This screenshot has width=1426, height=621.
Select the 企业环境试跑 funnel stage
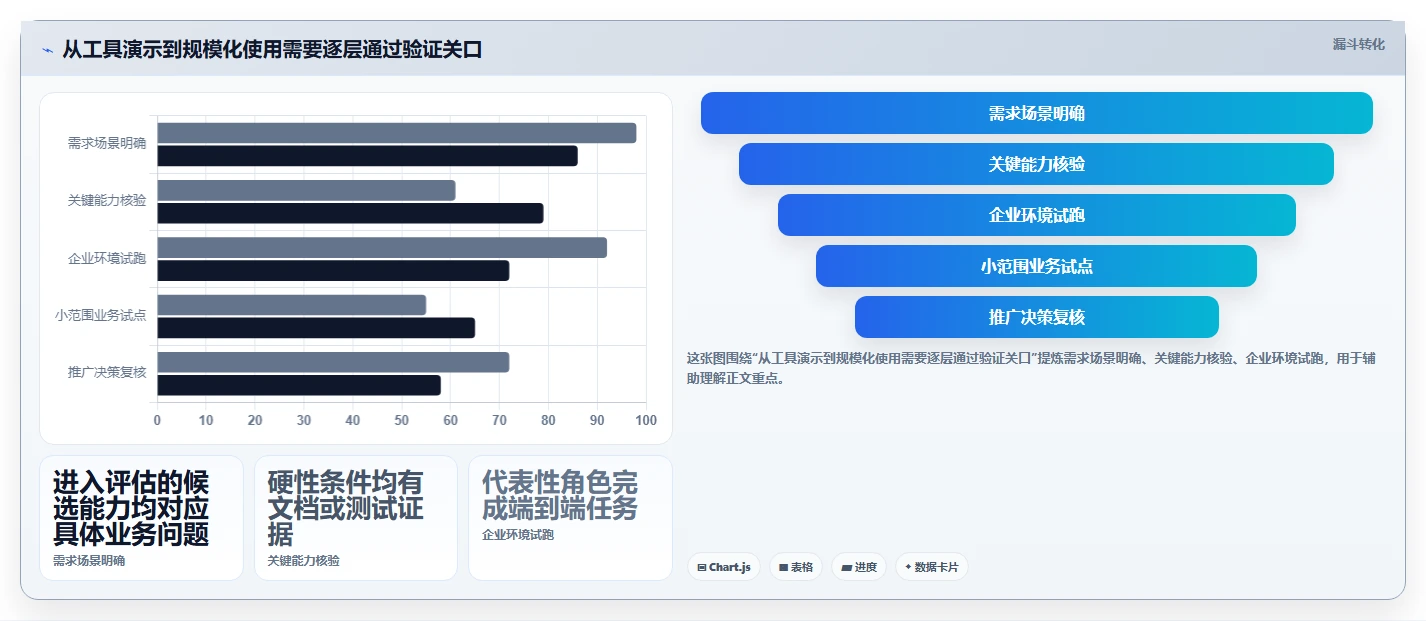tap(1037, 215)
